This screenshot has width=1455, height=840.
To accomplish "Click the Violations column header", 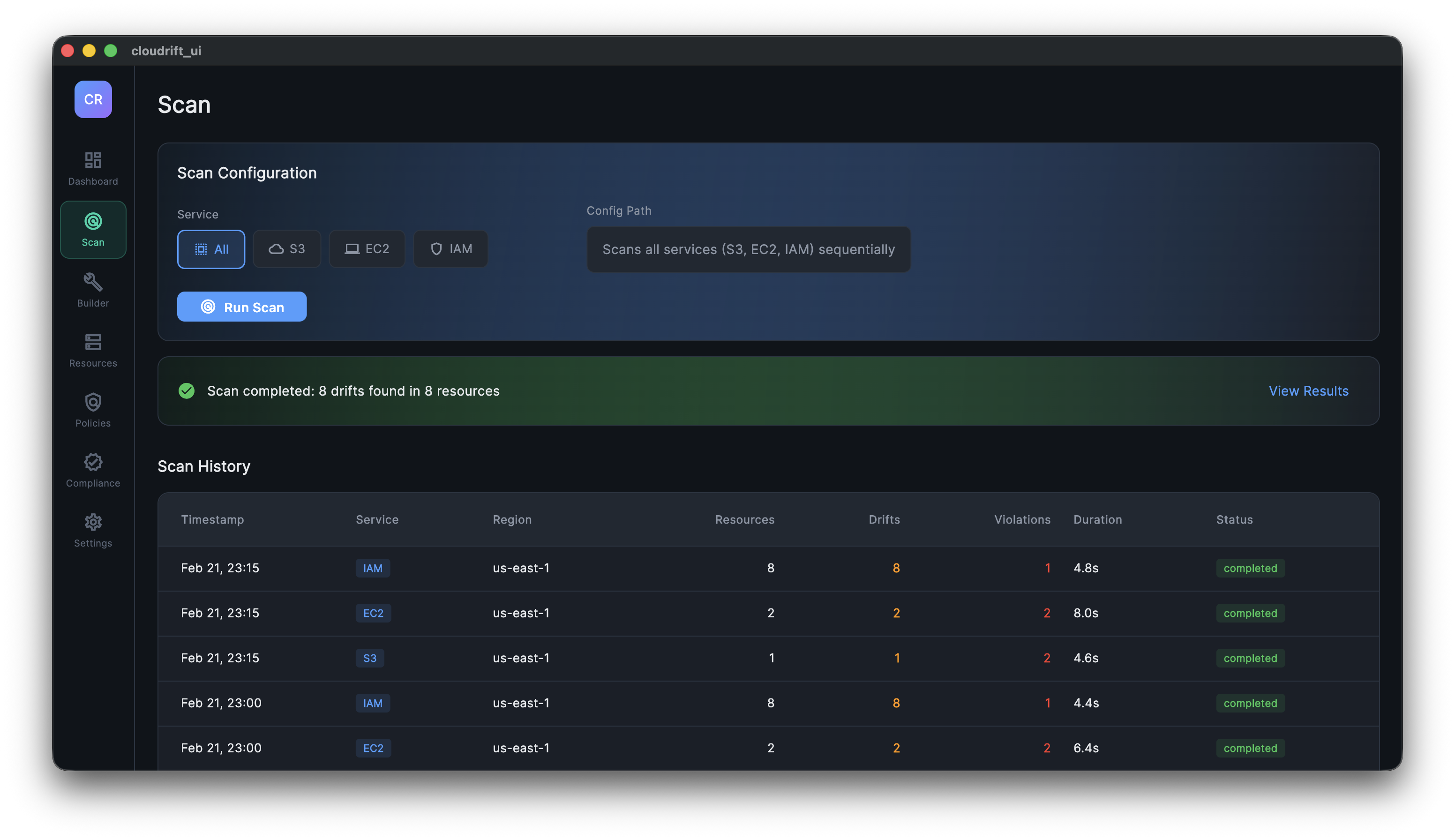I will [1022, 519].
